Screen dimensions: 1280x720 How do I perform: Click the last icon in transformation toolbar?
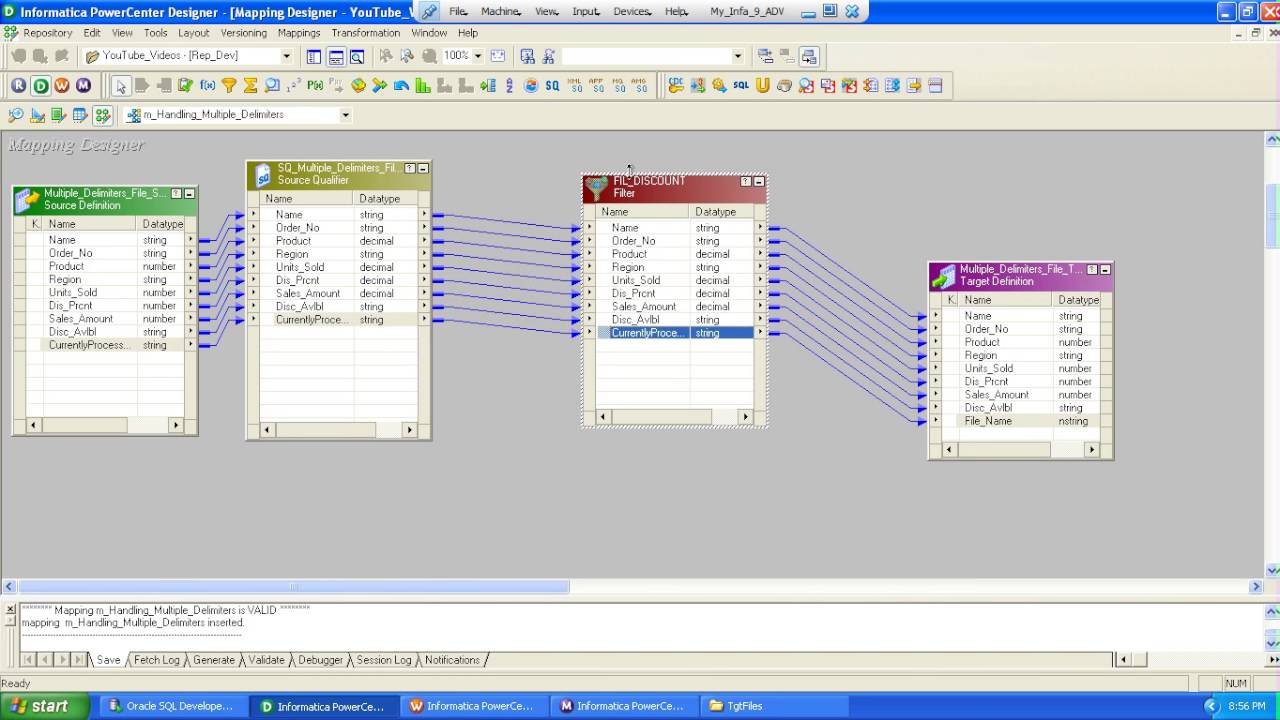point(936,86)
